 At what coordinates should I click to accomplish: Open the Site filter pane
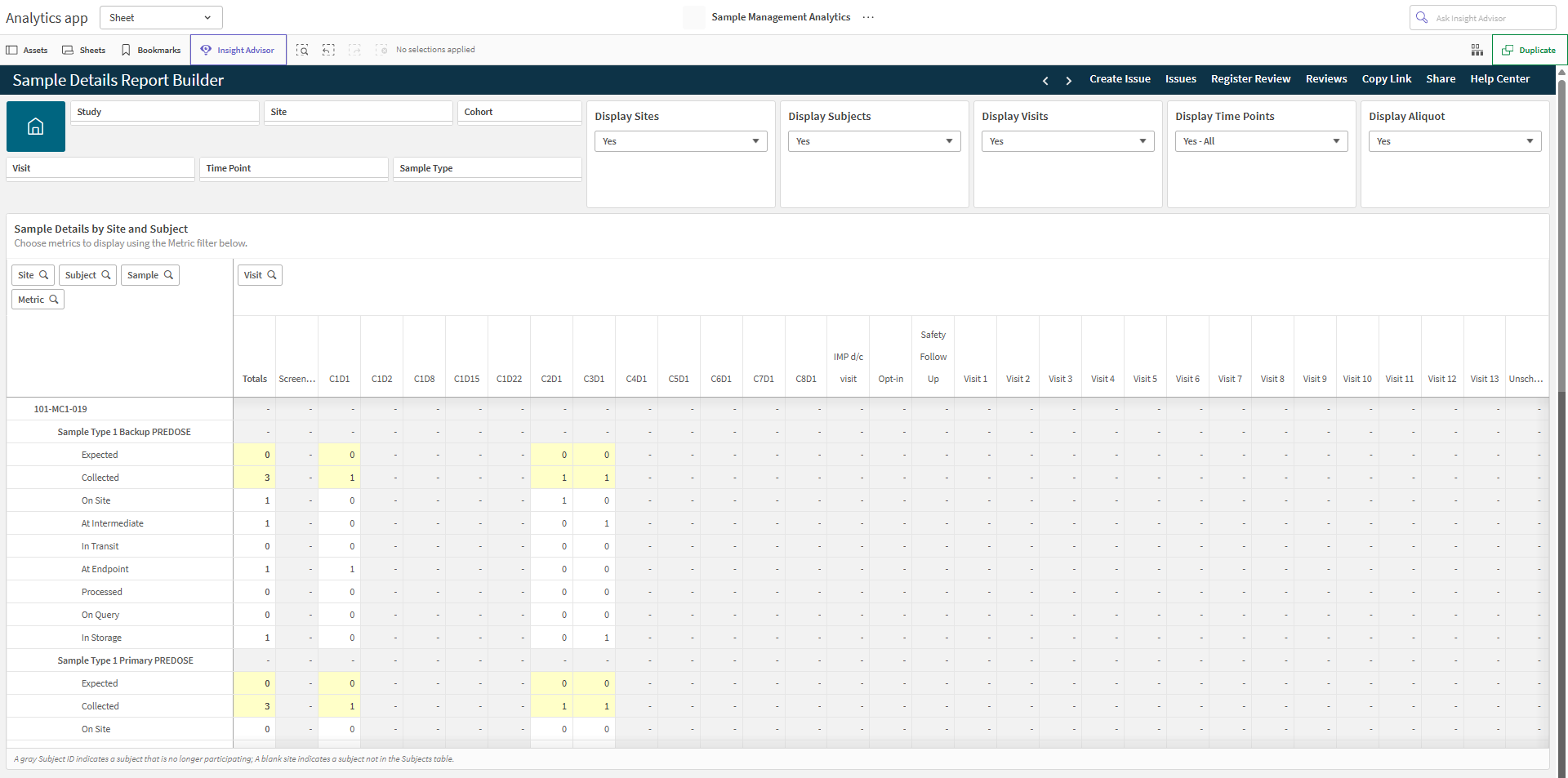point(359,112)
